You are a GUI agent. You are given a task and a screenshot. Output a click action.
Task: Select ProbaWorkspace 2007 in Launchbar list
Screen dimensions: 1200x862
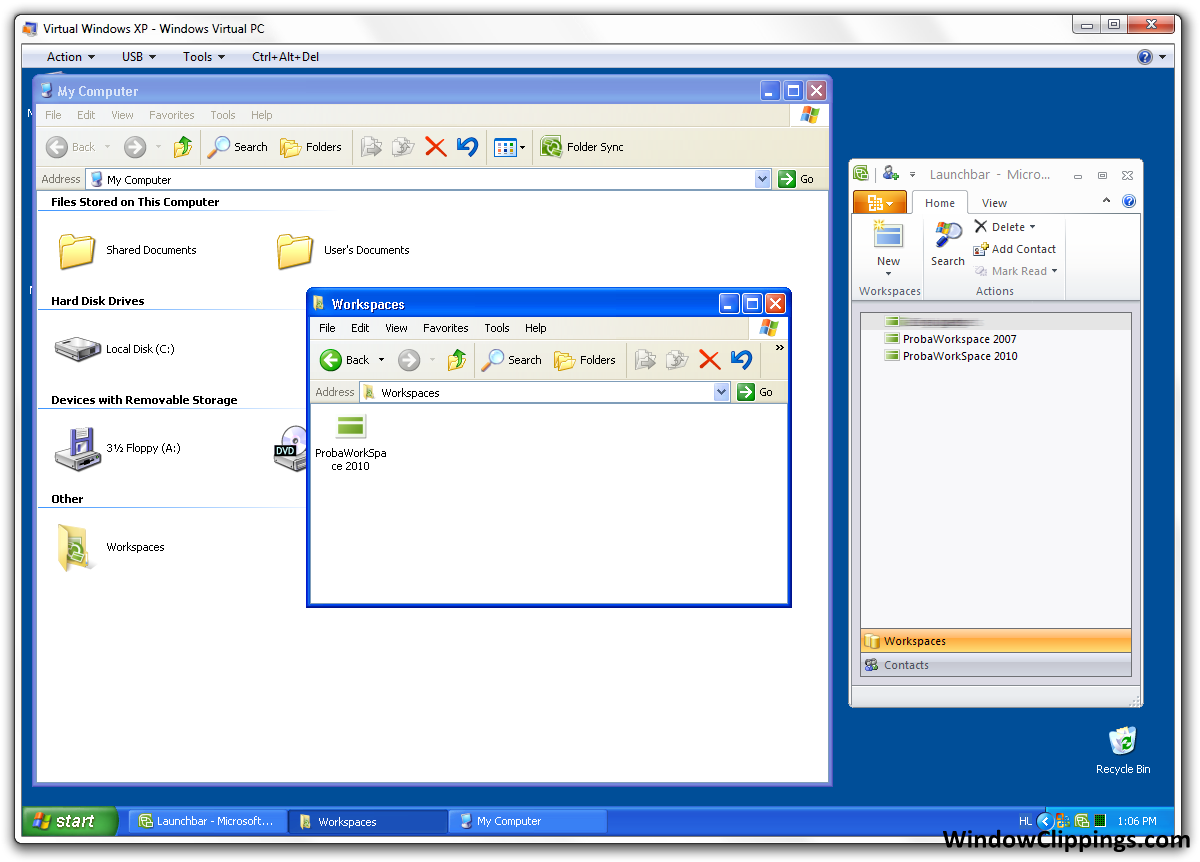950,339
